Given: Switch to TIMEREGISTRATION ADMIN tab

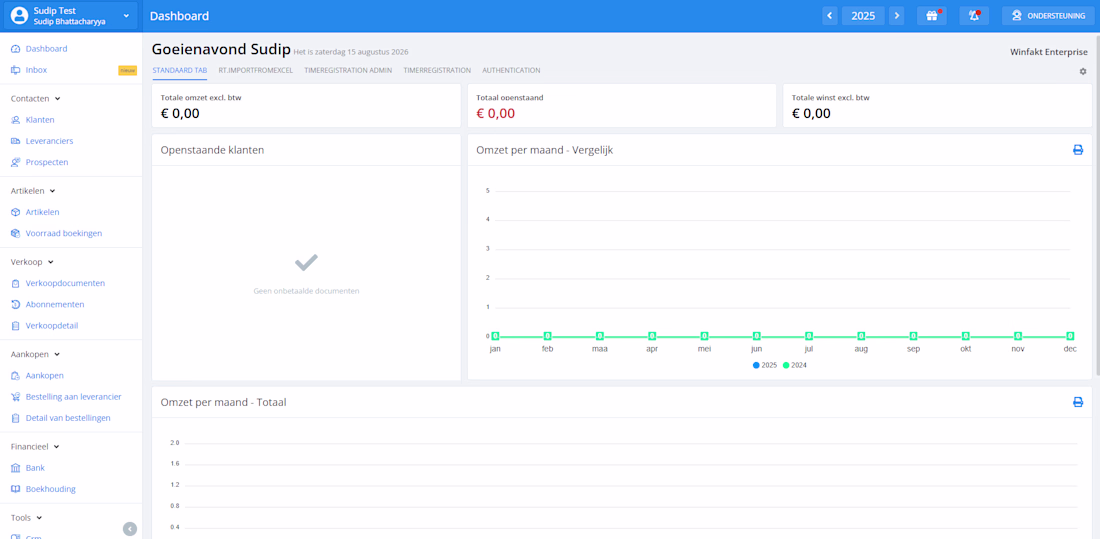Looking at the screenshot, I should point(348,71).
